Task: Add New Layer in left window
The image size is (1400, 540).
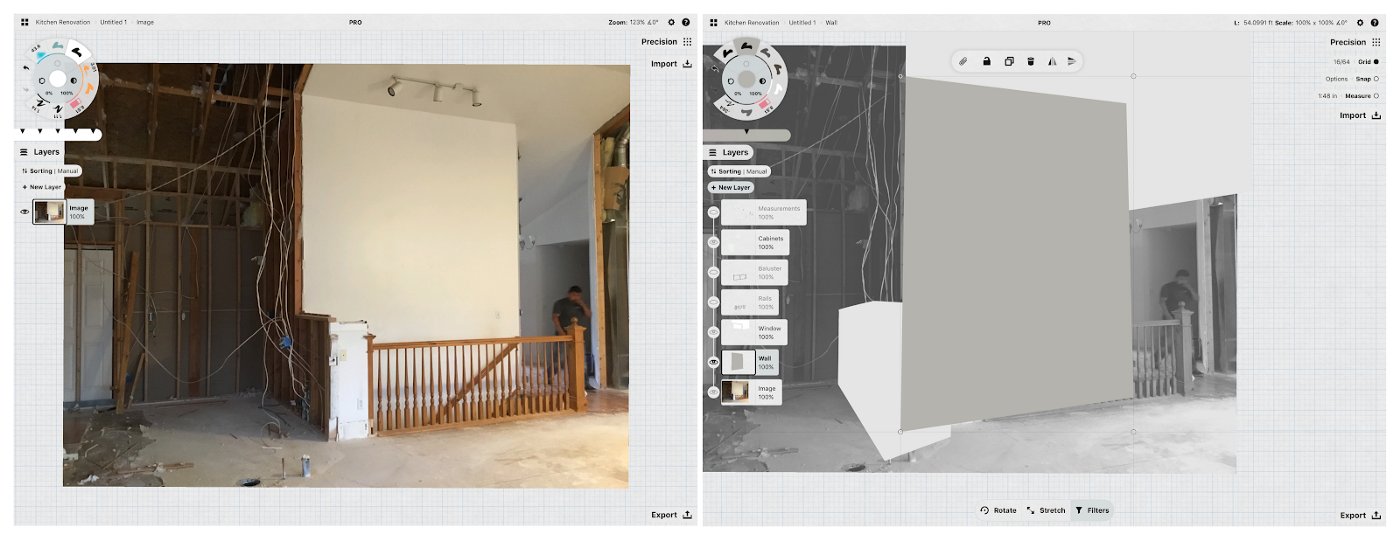Action: point(41,187)
